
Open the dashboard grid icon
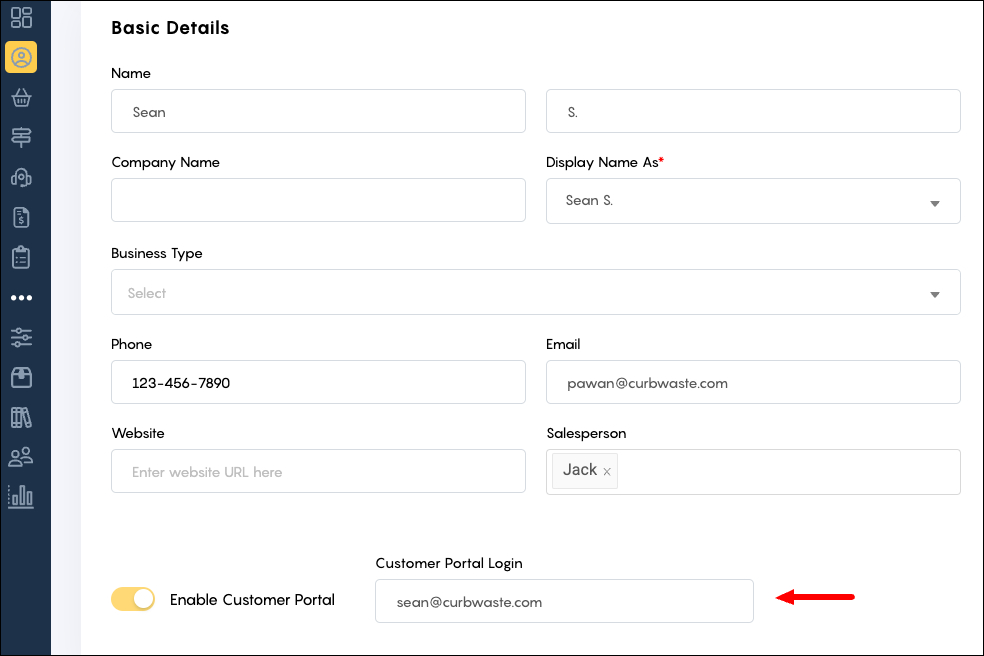(x=22, y=17)
